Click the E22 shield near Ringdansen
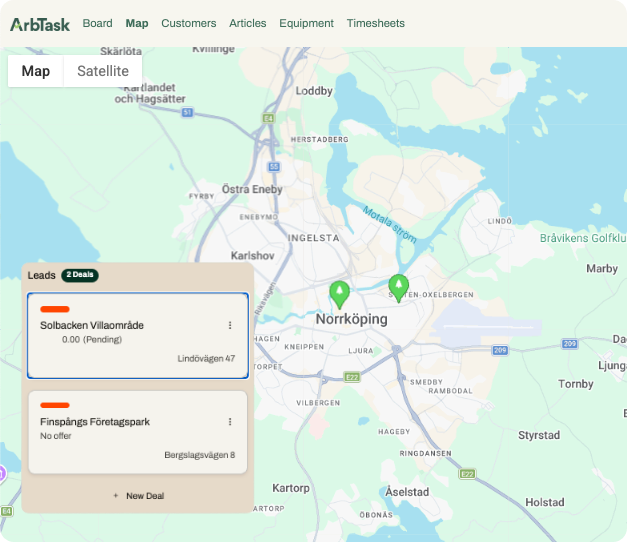 point(467,474)
